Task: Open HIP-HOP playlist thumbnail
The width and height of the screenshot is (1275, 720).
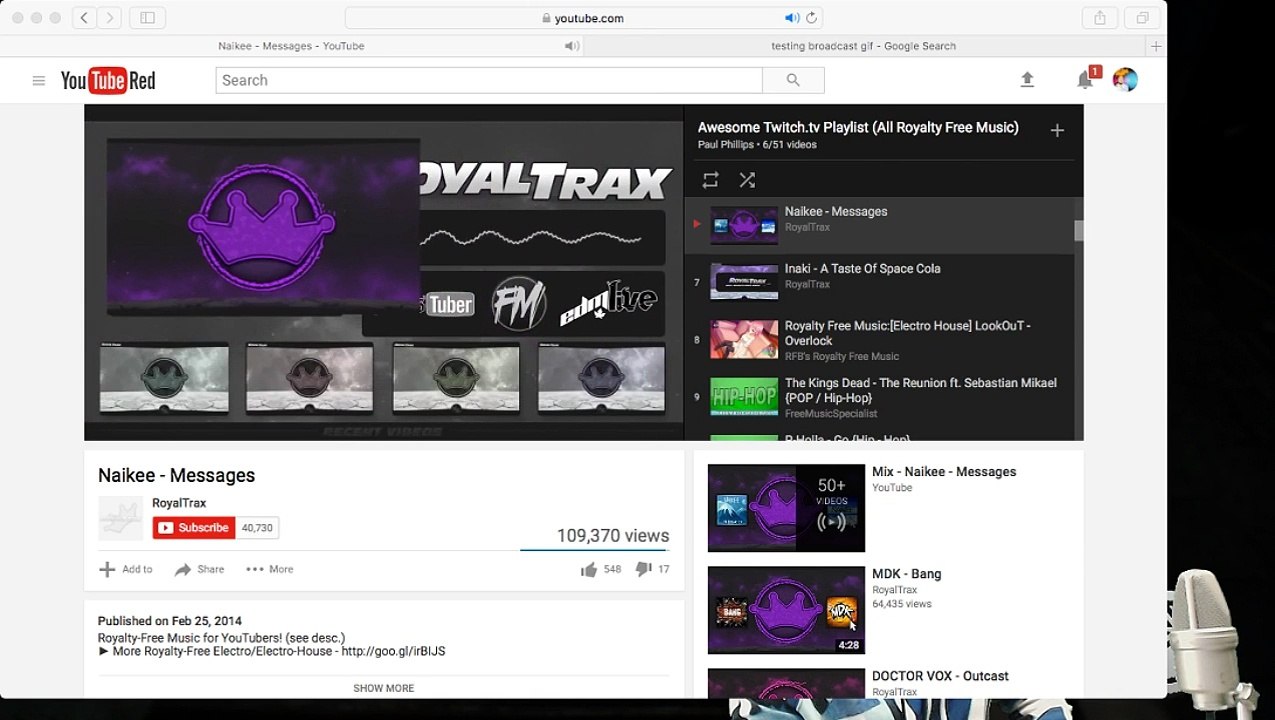Action: pyautogui.click(x=744, y=396)
